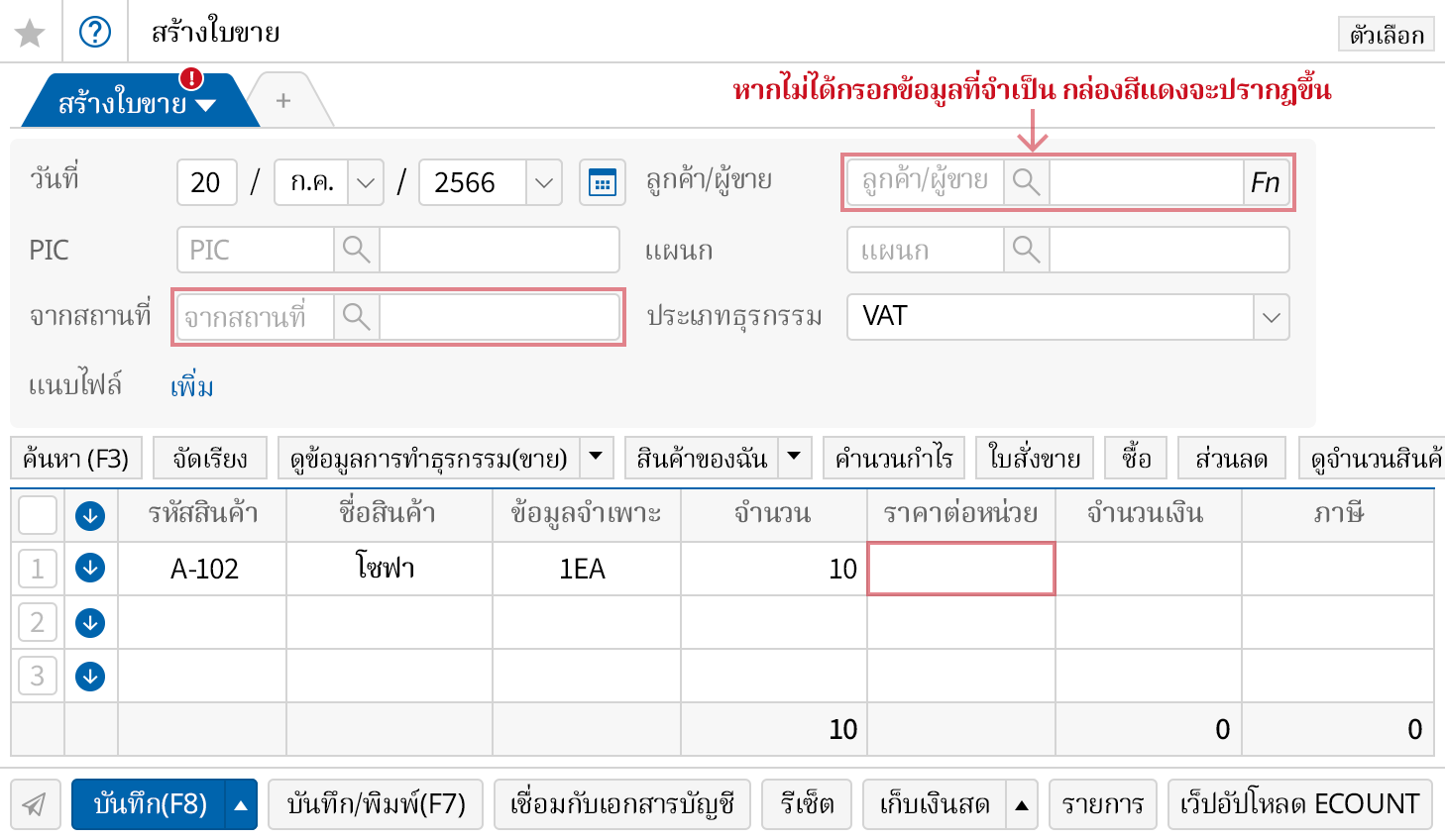
Task: Click the unit price cell for row 1
Action: pyautogui.click(x=960, y=569)
